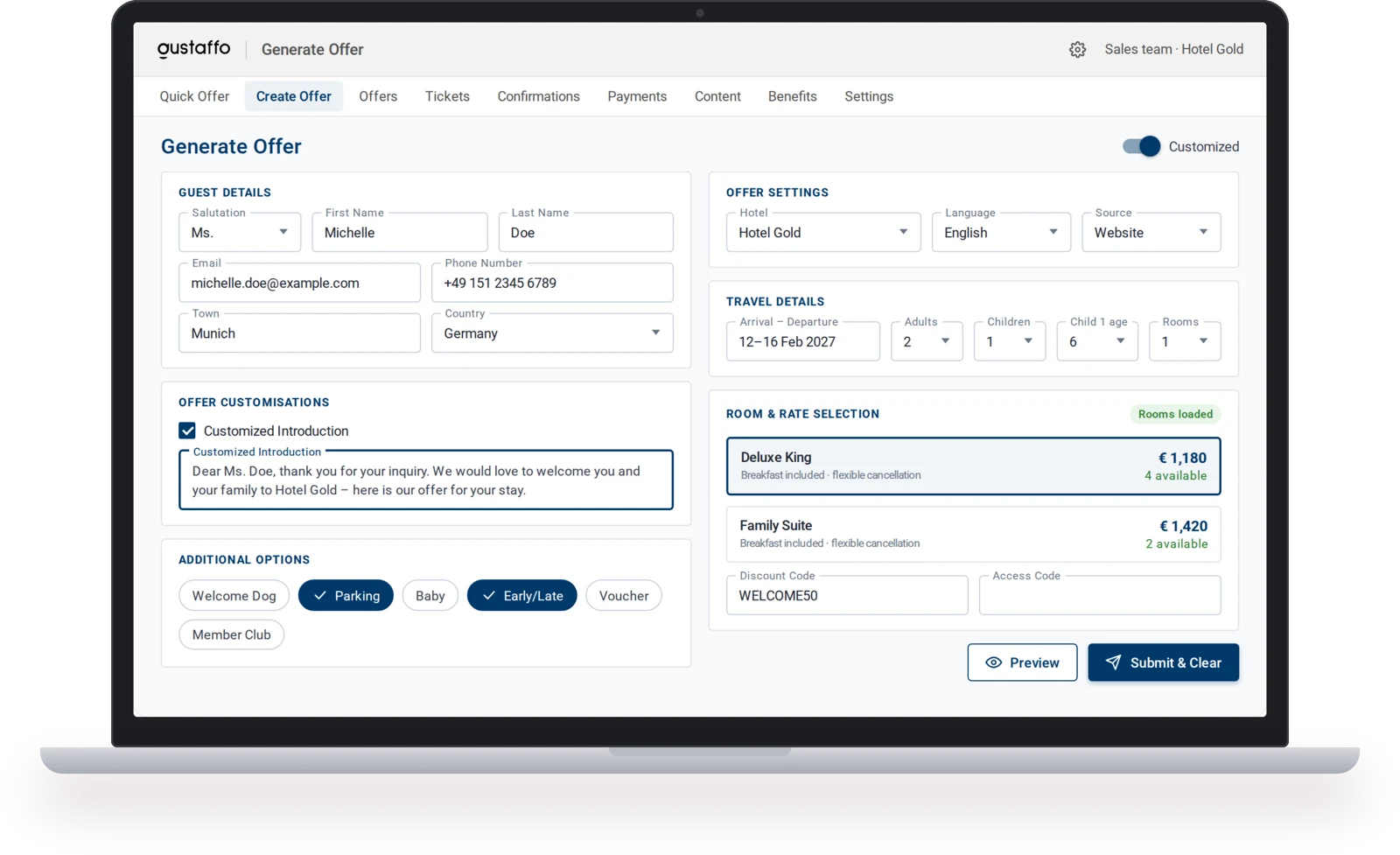Image resolution: width=1400 pixels, height=855 pixels.
Task: Click the Town input field
Action: tap(299, 333)
